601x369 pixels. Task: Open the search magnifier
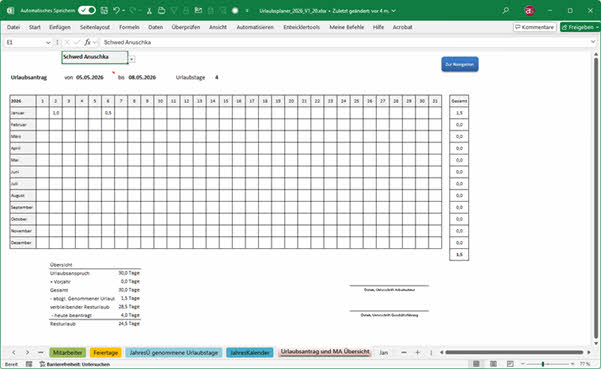(x=506, y=11)
